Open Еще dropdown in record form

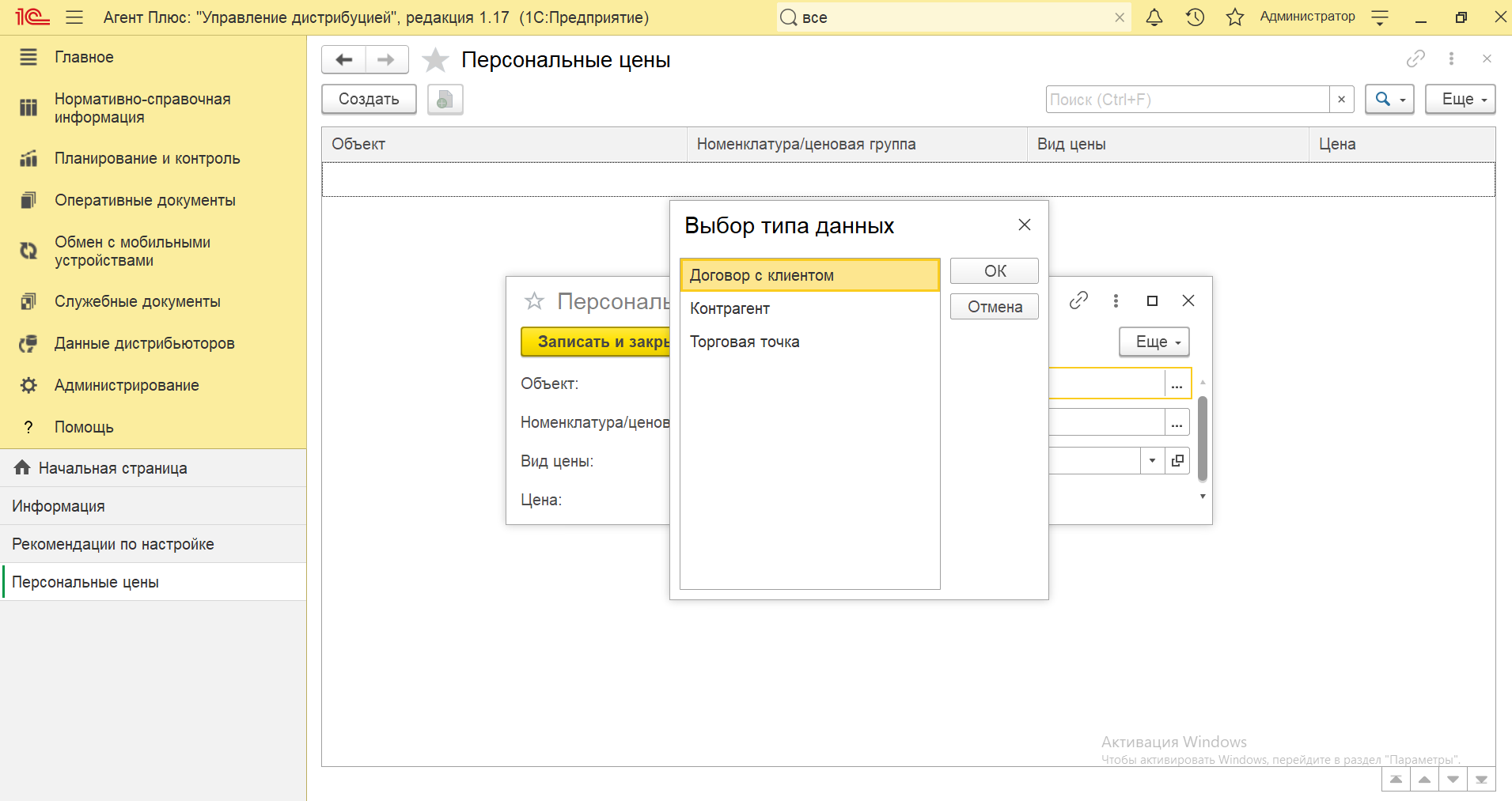click(x=1154, y=342)
